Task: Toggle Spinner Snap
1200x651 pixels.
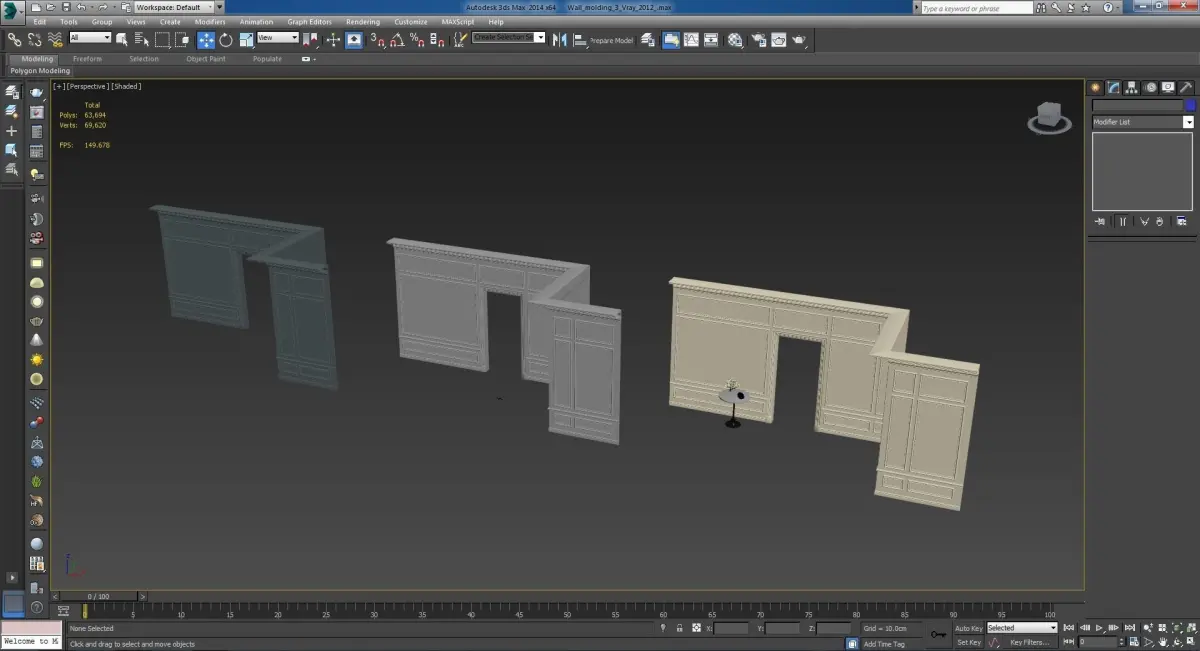Action: (437, 40)
